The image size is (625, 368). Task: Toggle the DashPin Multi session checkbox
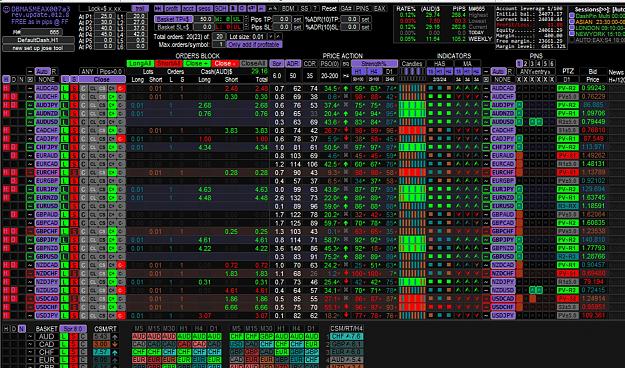(572, 16)
